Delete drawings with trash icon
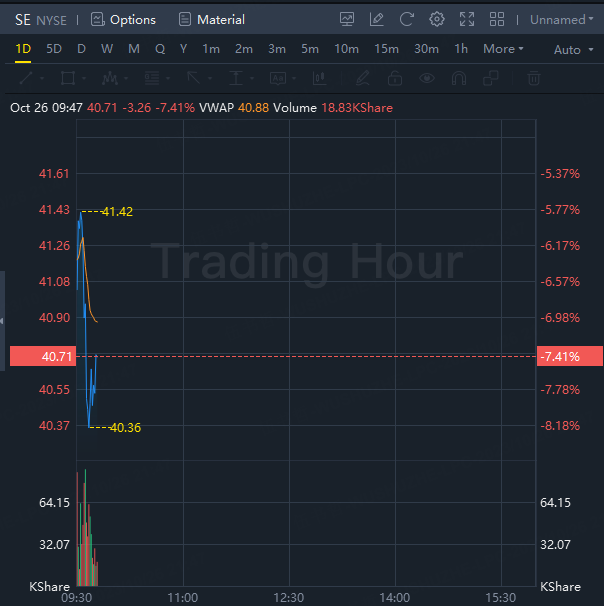Viewport: 604px width, 606px height. 534,78
